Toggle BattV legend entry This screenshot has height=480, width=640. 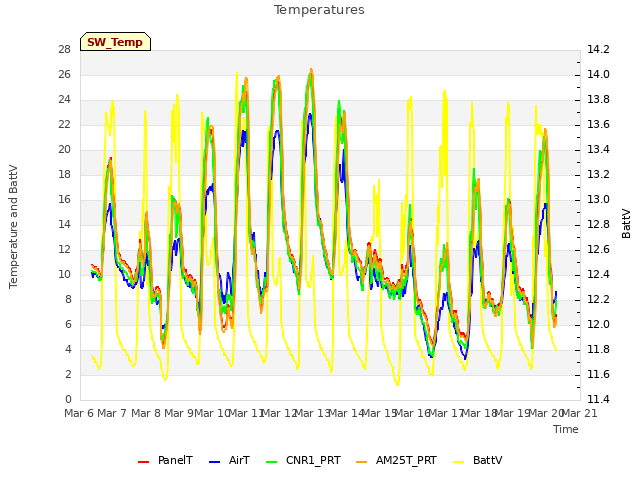478,460
